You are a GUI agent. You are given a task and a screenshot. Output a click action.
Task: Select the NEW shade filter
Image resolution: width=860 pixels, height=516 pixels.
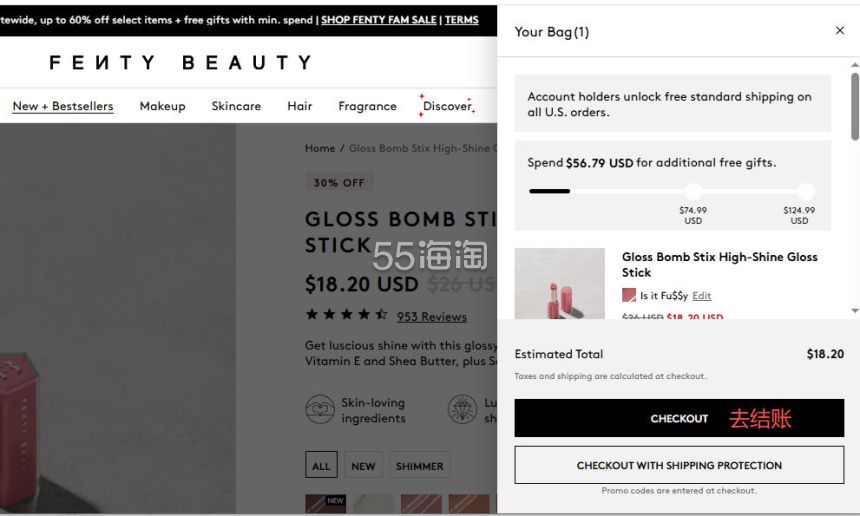[363, 466]
